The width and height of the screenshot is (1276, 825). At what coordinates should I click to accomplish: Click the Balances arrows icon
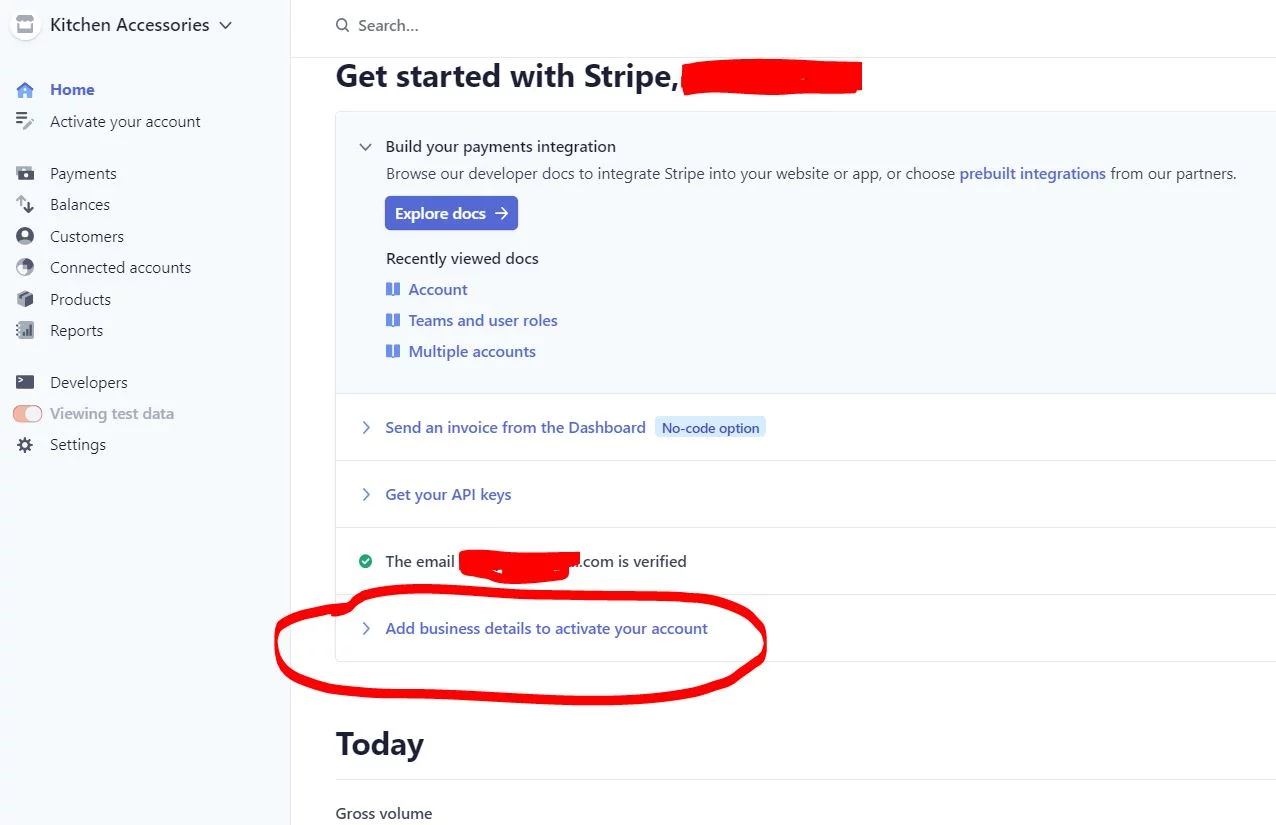(25, 205)
